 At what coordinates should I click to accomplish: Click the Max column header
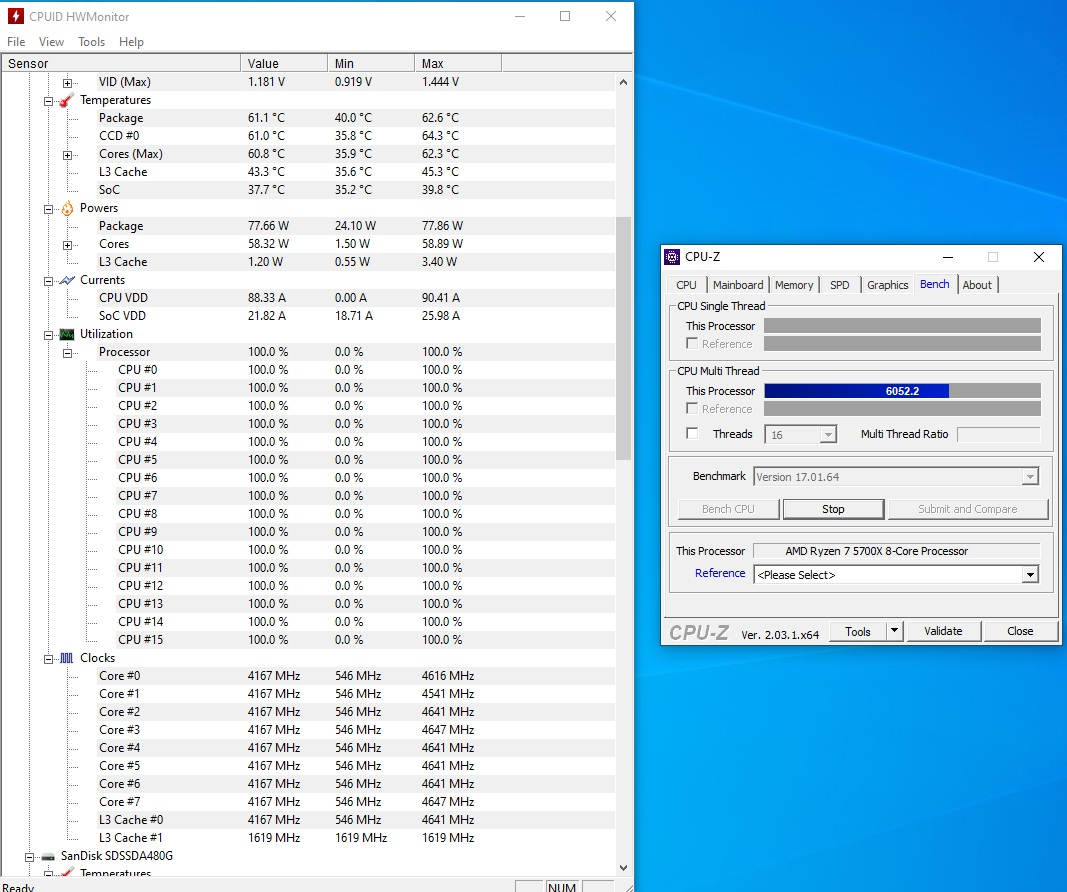459,63
